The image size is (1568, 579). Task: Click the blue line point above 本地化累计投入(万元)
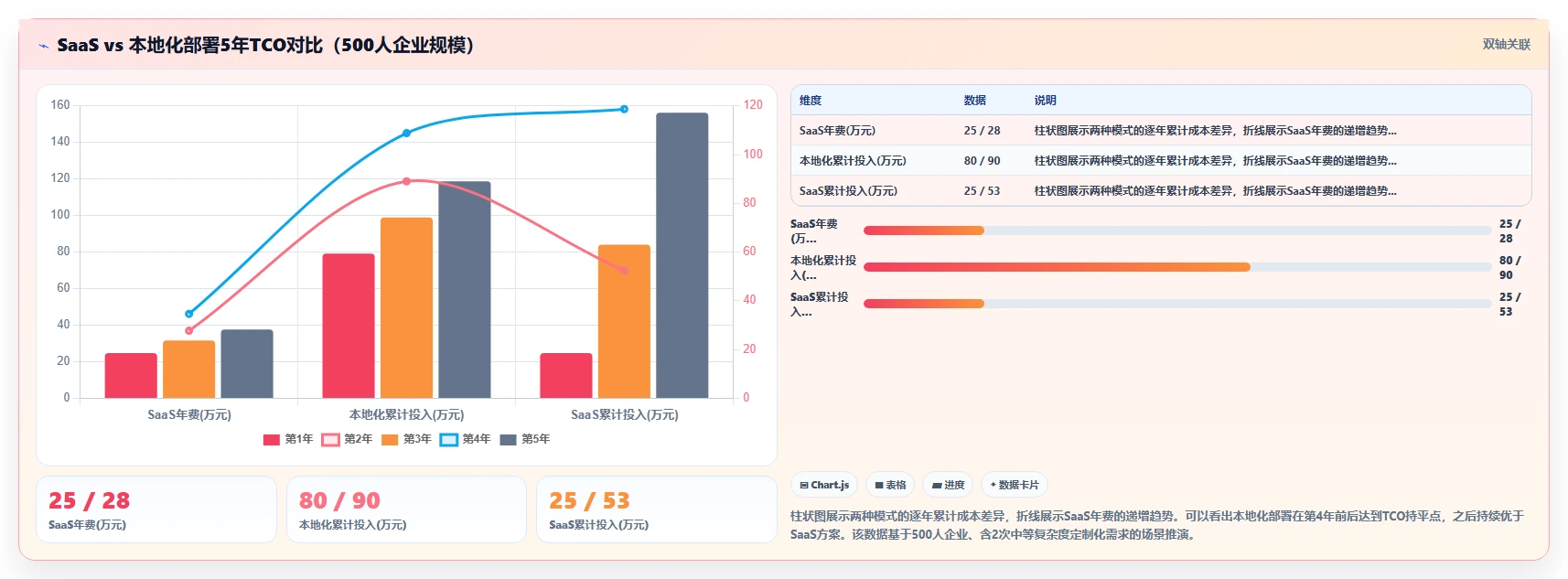point(407,134)
